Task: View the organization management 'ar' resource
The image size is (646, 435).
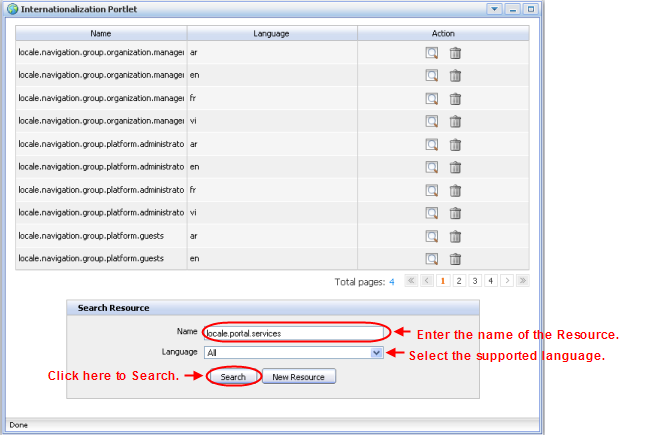Action: [x=432, y=53]
